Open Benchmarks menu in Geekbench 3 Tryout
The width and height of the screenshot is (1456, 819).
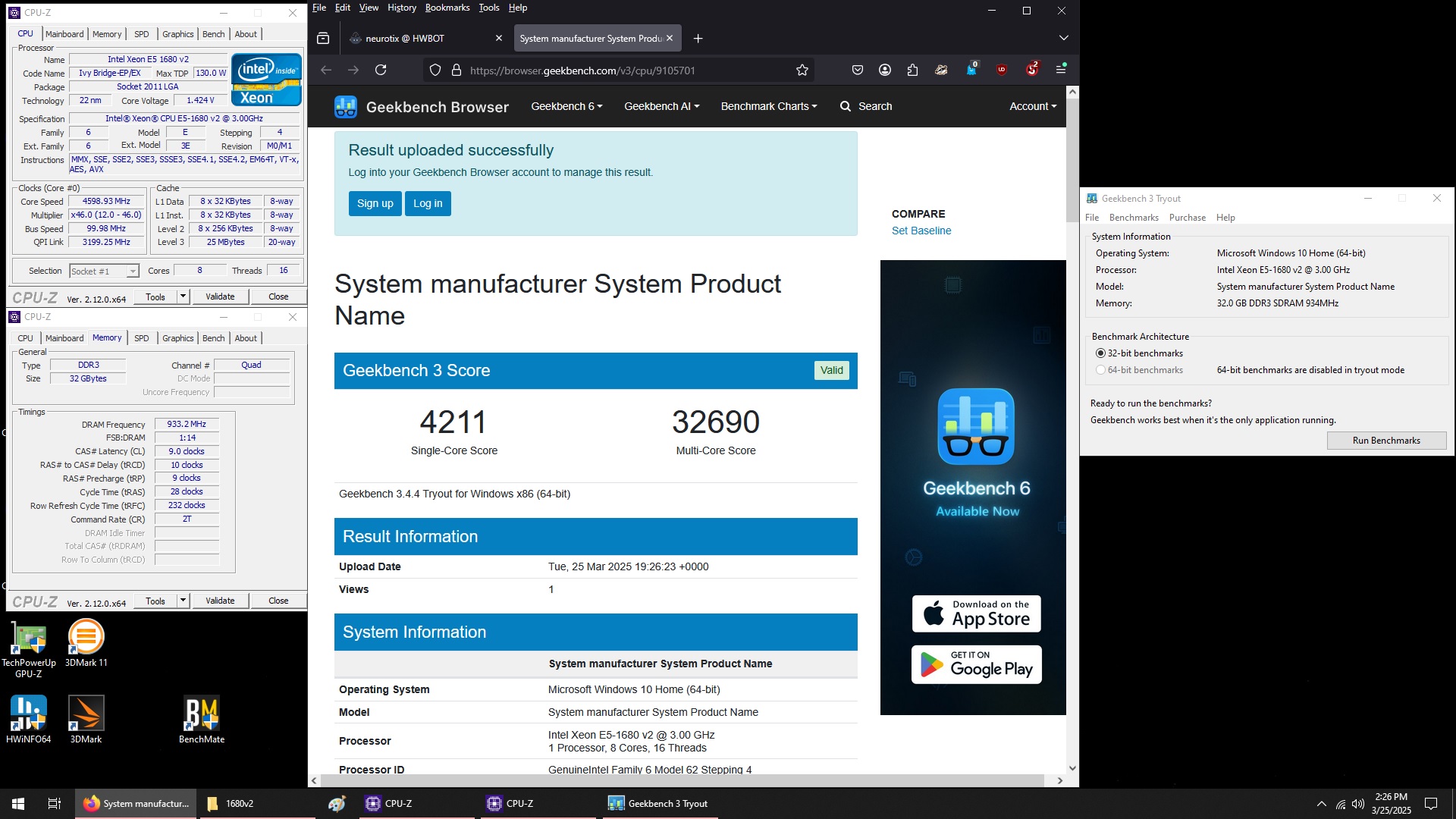click(x=1134, y=218)
